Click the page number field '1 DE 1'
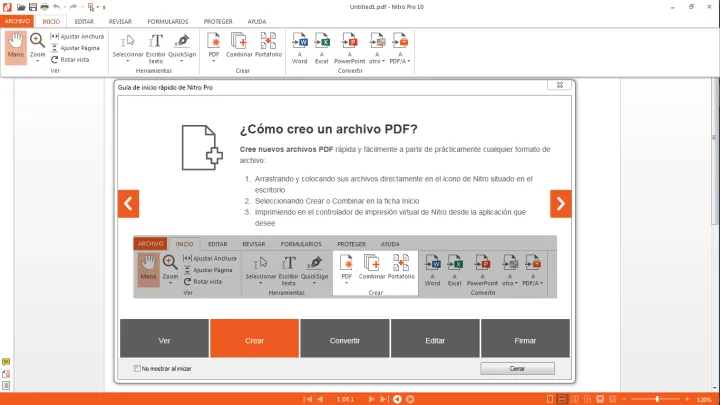This screenshot has height=405, width=720. (345, 399)
